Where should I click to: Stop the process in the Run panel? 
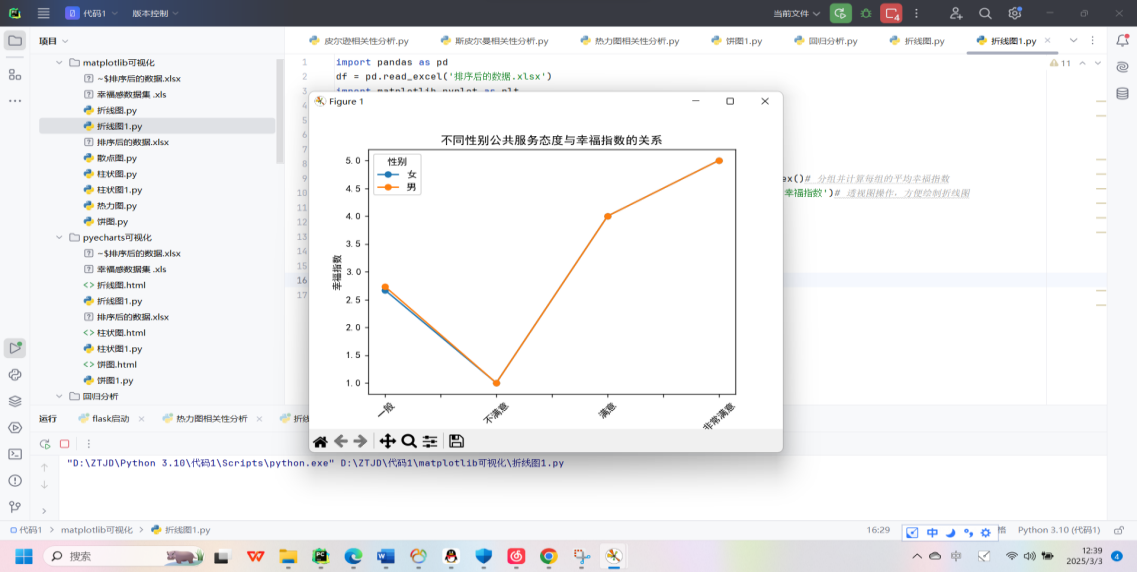click(x=65, y=444)
